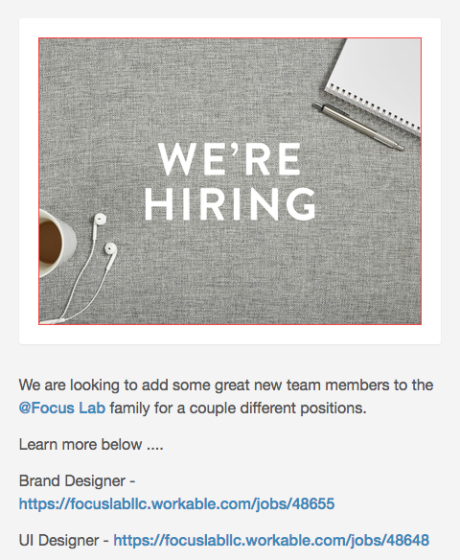Click the "family for a couple different positions" text
The image size is (460, 560).
coord(238,408)
